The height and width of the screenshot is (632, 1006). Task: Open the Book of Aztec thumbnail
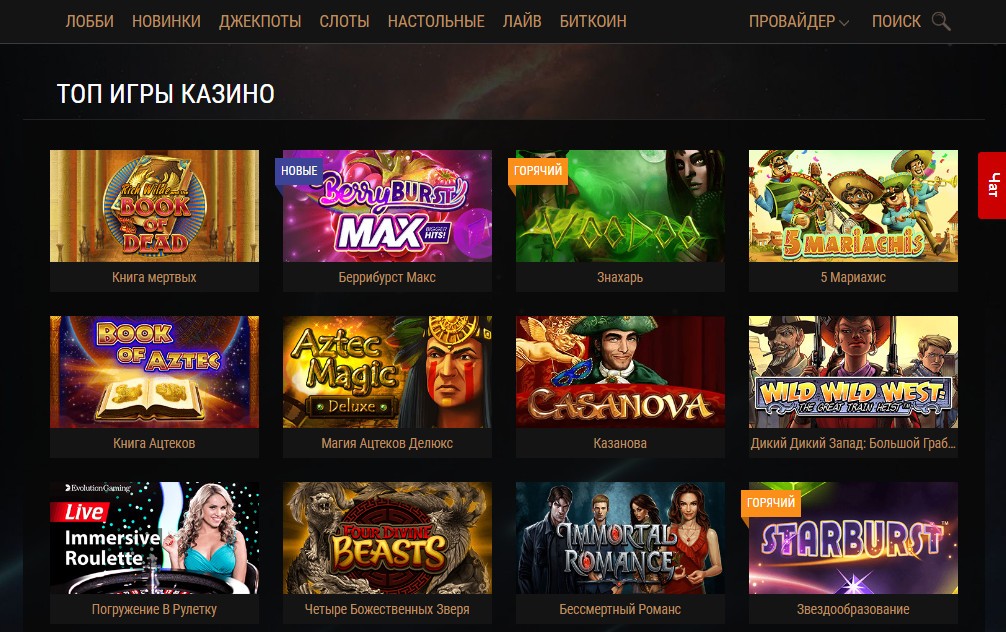click(x=155, y=372)
